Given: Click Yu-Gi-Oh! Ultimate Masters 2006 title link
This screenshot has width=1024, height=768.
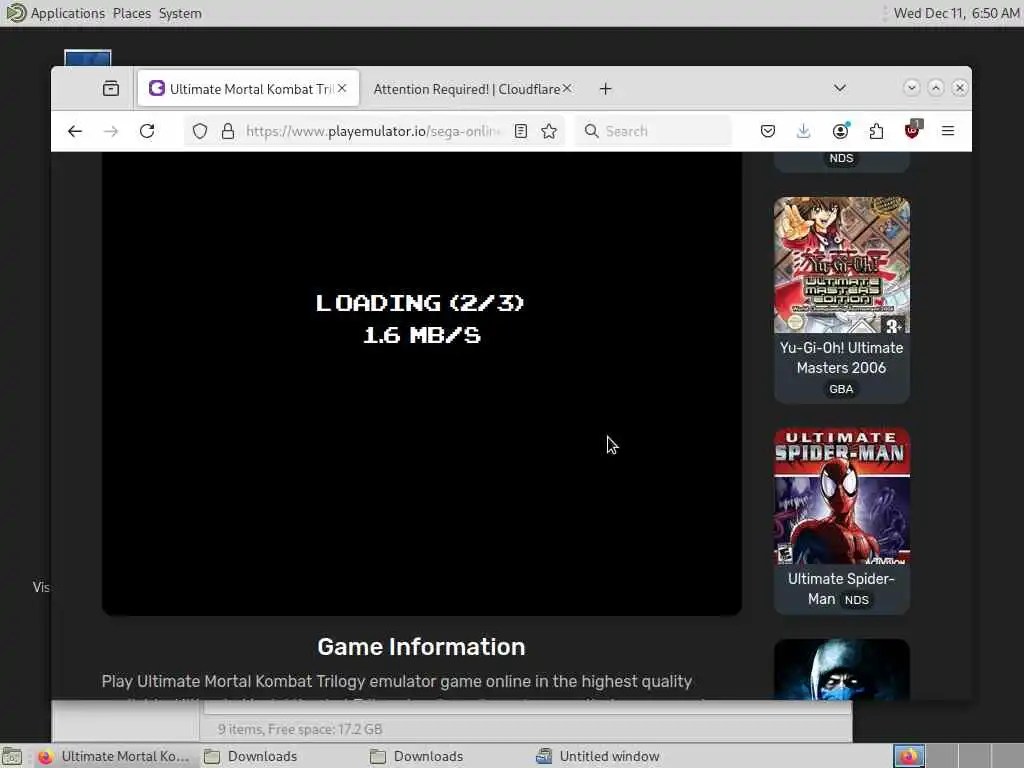Looking at the screenshot, I should point(842,358).
